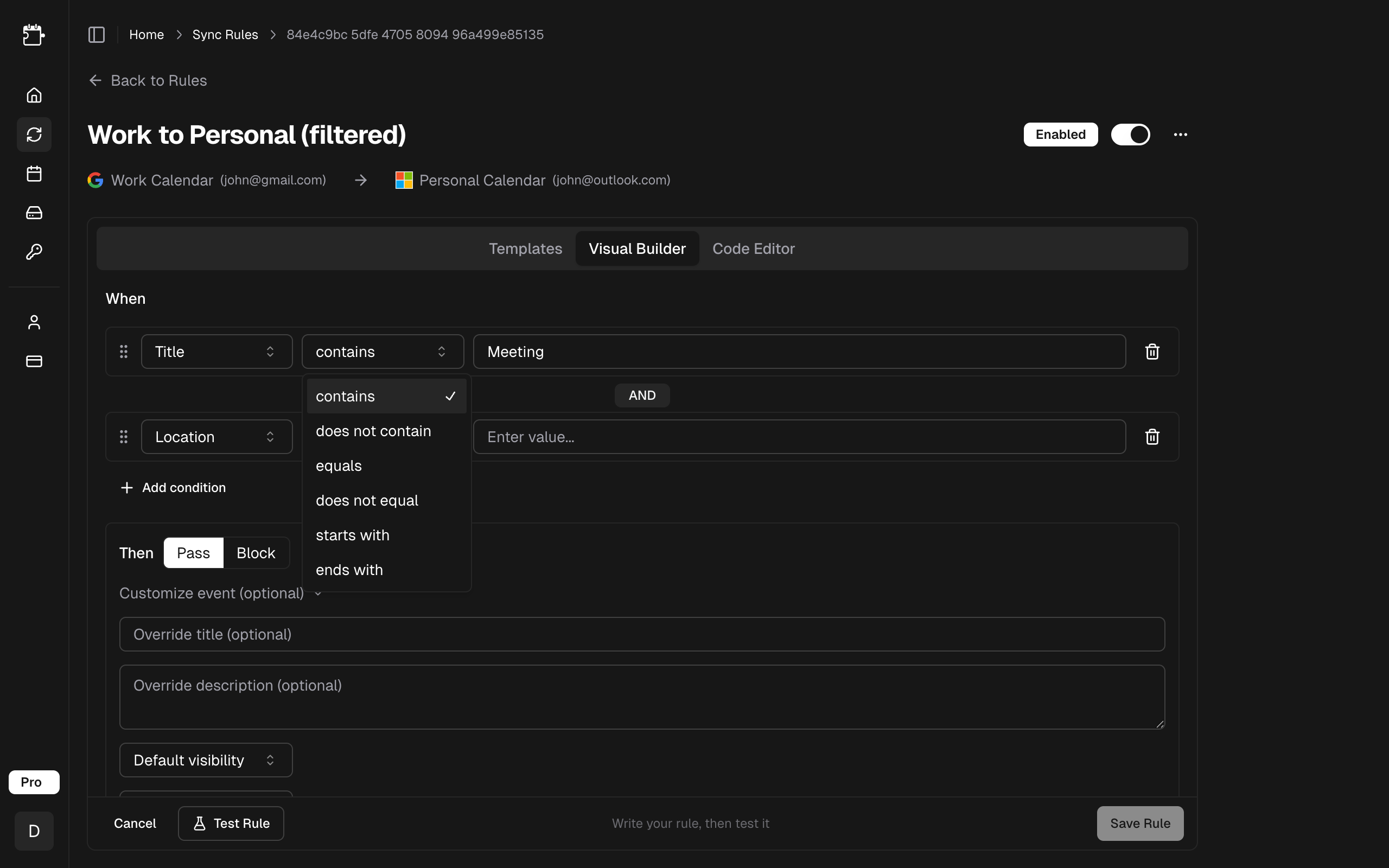The height and width of the screenshot is (868, 1389).
Task: Choose 'does not contain' from the operator list
Action: click(x=373, y=431)
